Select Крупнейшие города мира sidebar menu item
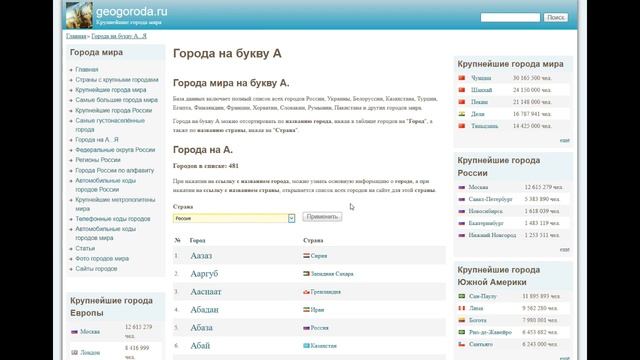The height and width of the screenshot is (360, 640). point(111,90)
